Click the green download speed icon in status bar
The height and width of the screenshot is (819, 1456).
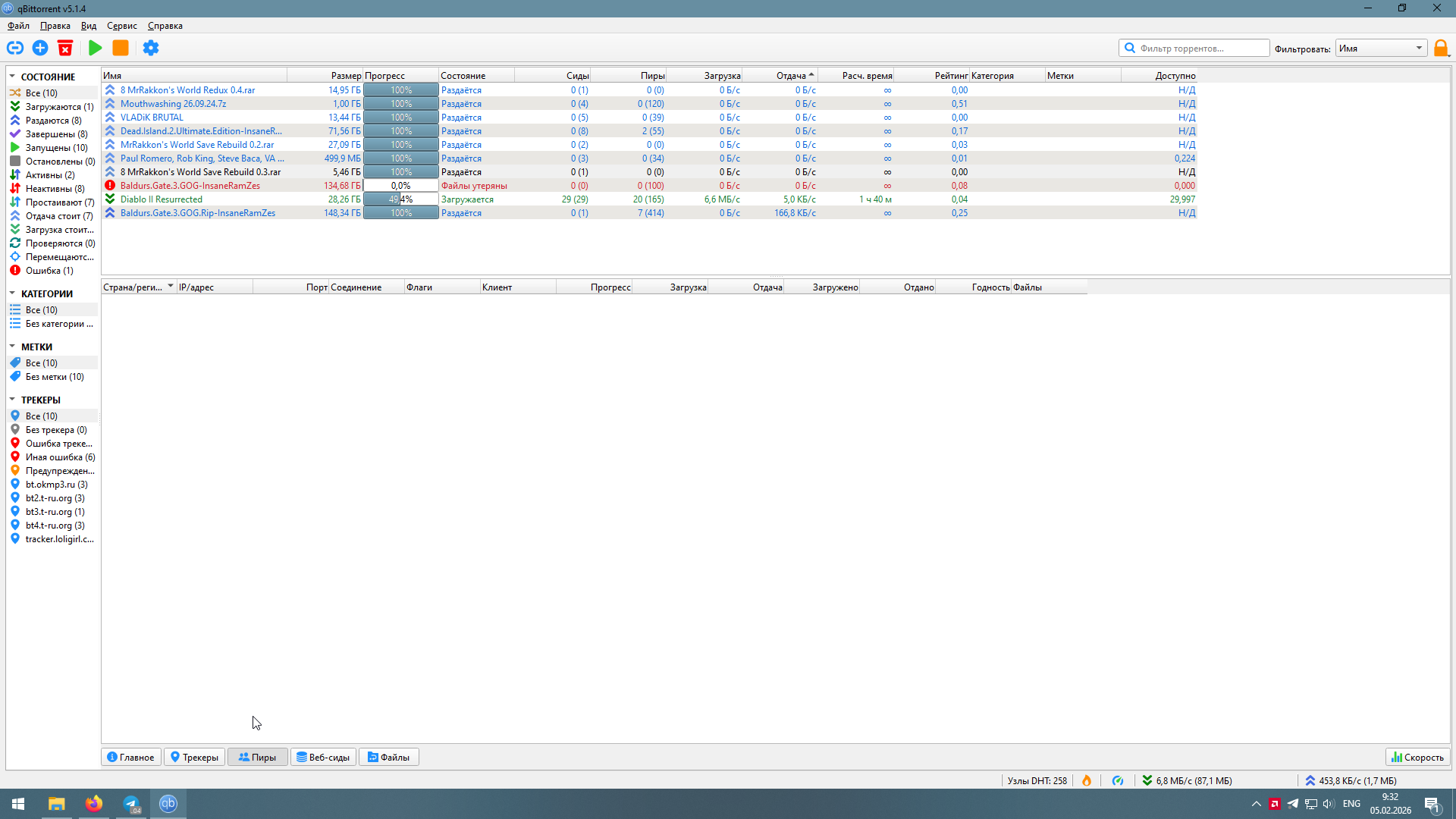click(1147, 780)
